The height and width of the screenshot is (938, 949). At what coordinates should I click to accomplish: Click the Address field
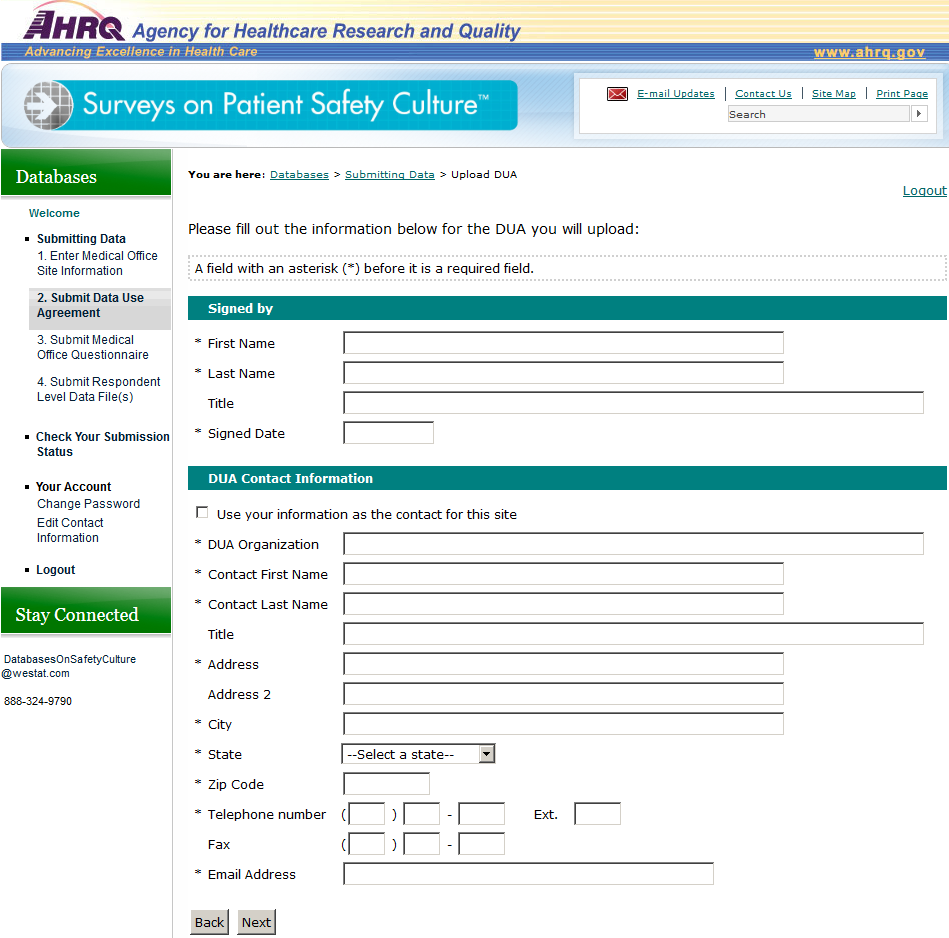tap(563, 664)
